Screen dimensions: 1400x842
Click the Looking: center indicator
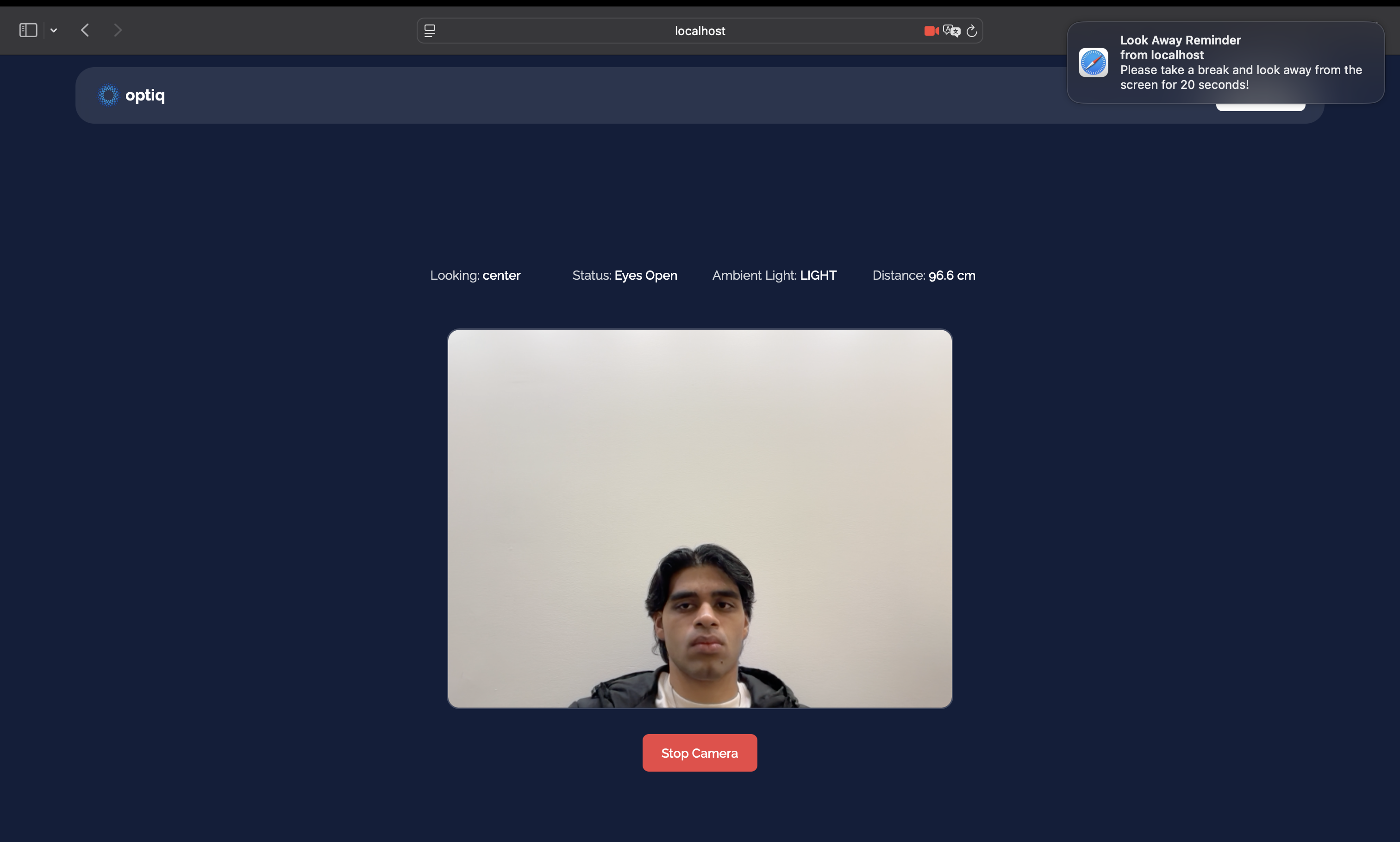tap(475, 275)
